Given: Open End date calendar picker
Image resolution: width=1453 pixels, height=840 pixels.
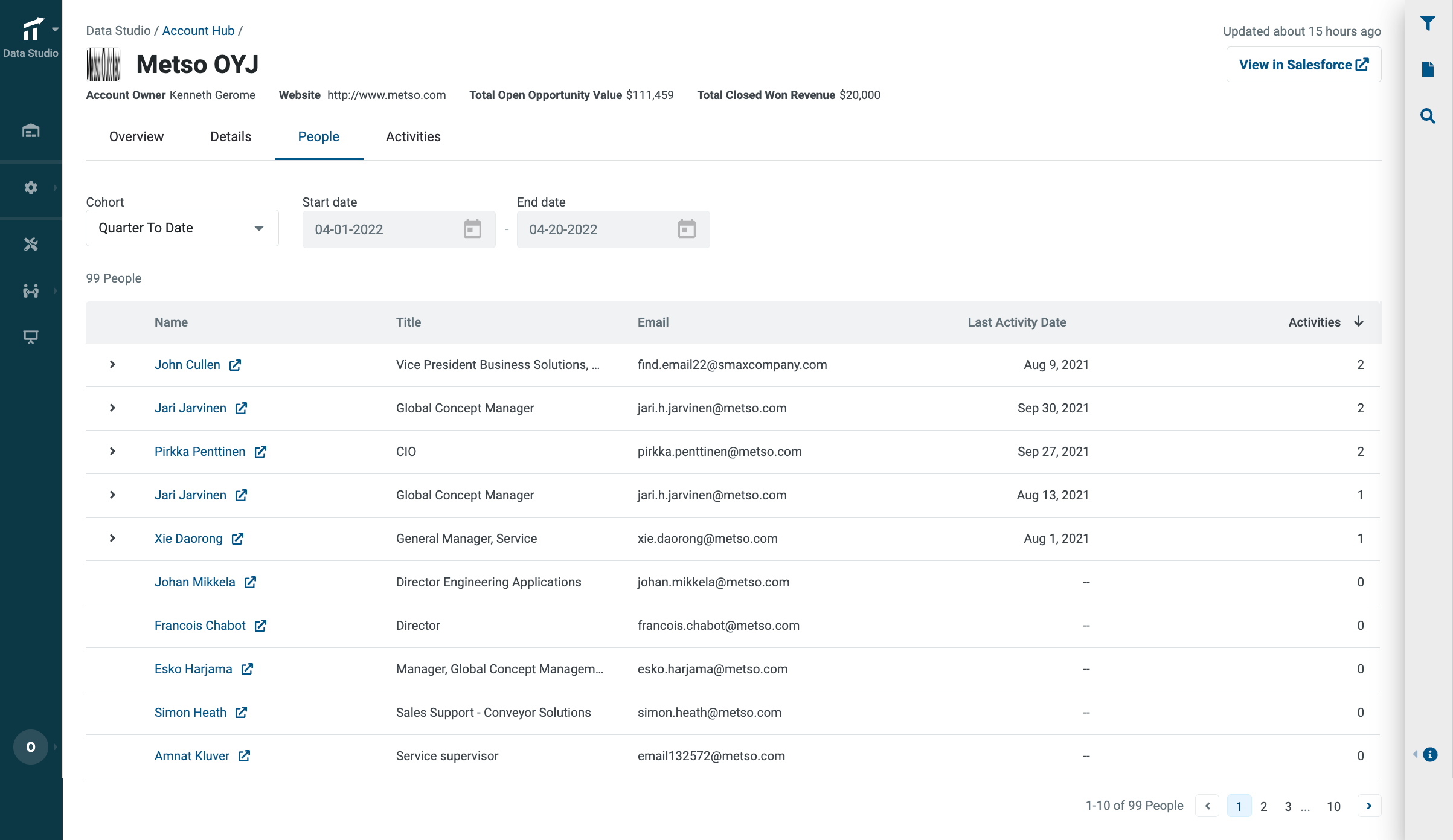Looking at the screenshot, I should [x=687, y=229].
